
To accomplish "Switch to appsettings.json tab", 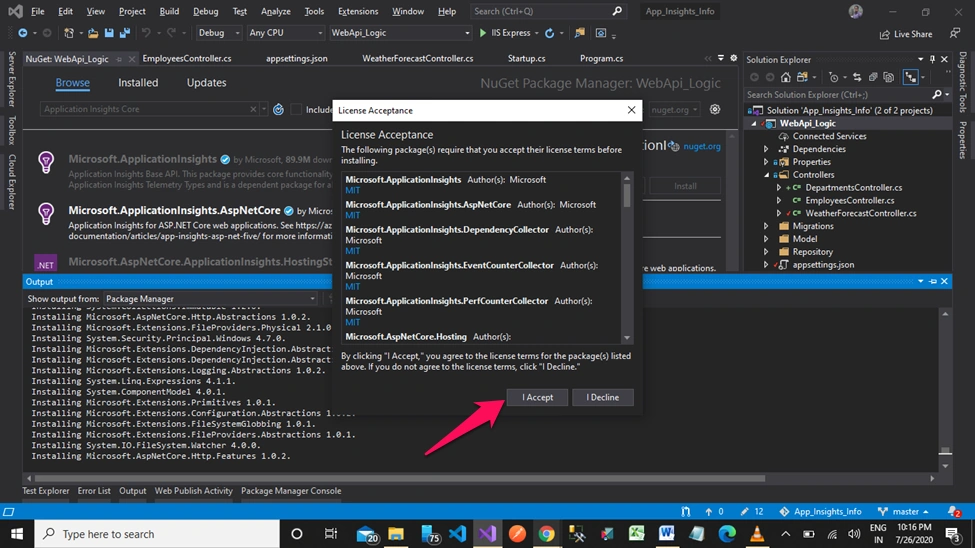I will 297,58.
